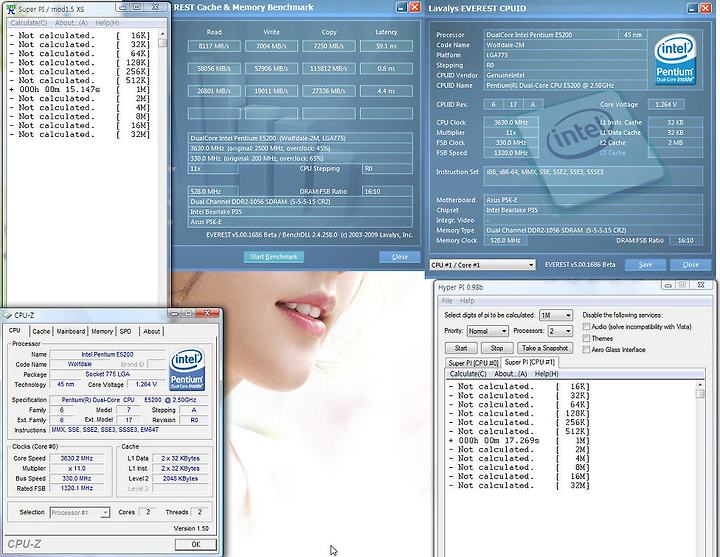Switch to About tab in CPU-Z
The width and height of the screenshot is (720, 557).
152,331
